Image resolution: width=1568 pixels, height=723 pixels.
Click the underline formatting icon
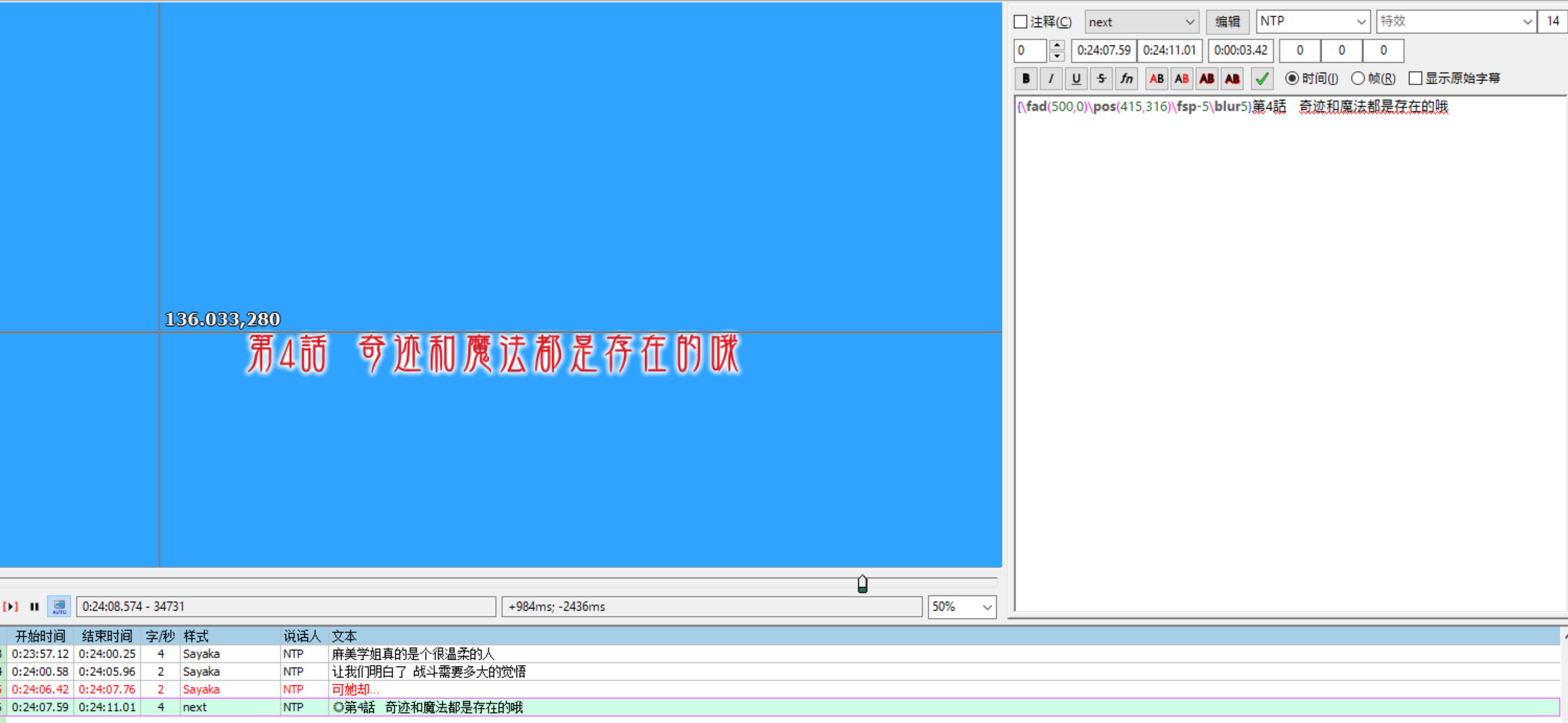point(1076,79)
